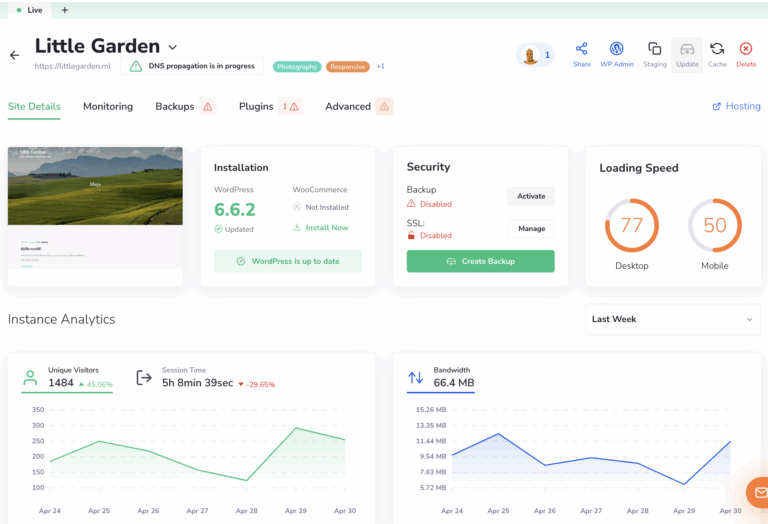Click the Loading Speed heading
The width and height of the screenshot is (768, 524).
pos(639,168)
